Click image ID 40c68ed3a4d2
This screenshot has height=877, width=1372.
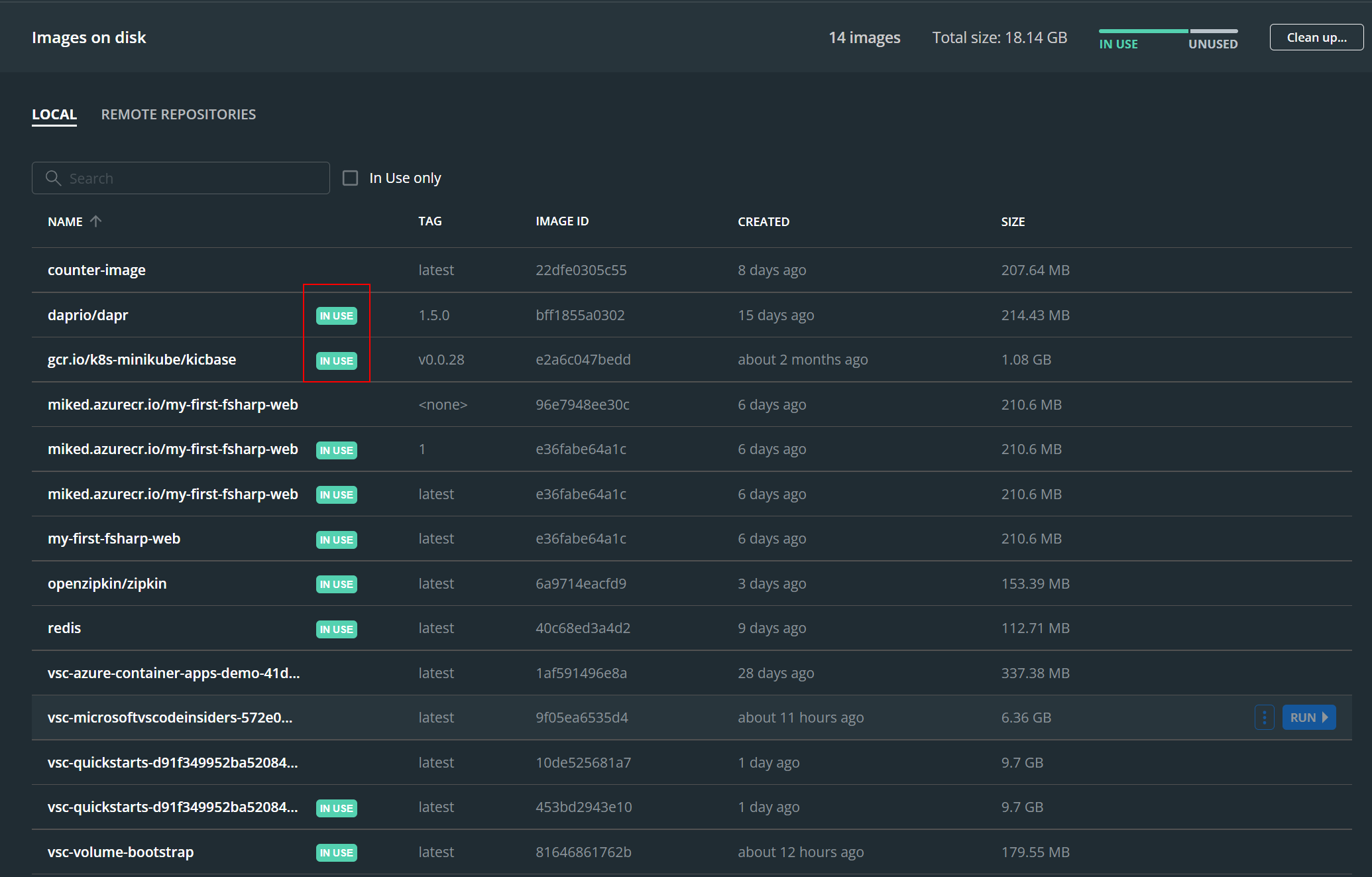pyautogui.click(x=583, y=628)
